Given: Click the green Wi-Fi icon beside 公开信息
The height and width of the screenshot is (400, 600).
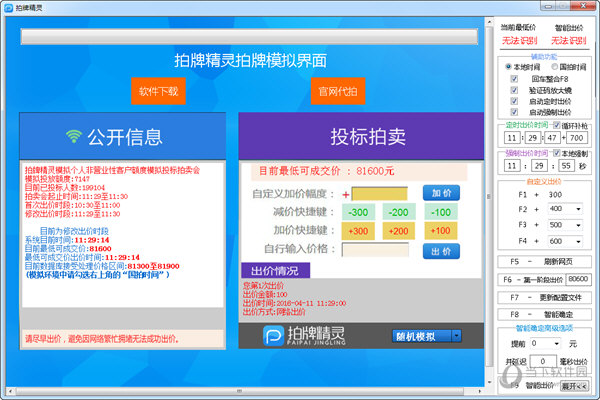Looking at the screenshot, I should (x=74, y=136).
